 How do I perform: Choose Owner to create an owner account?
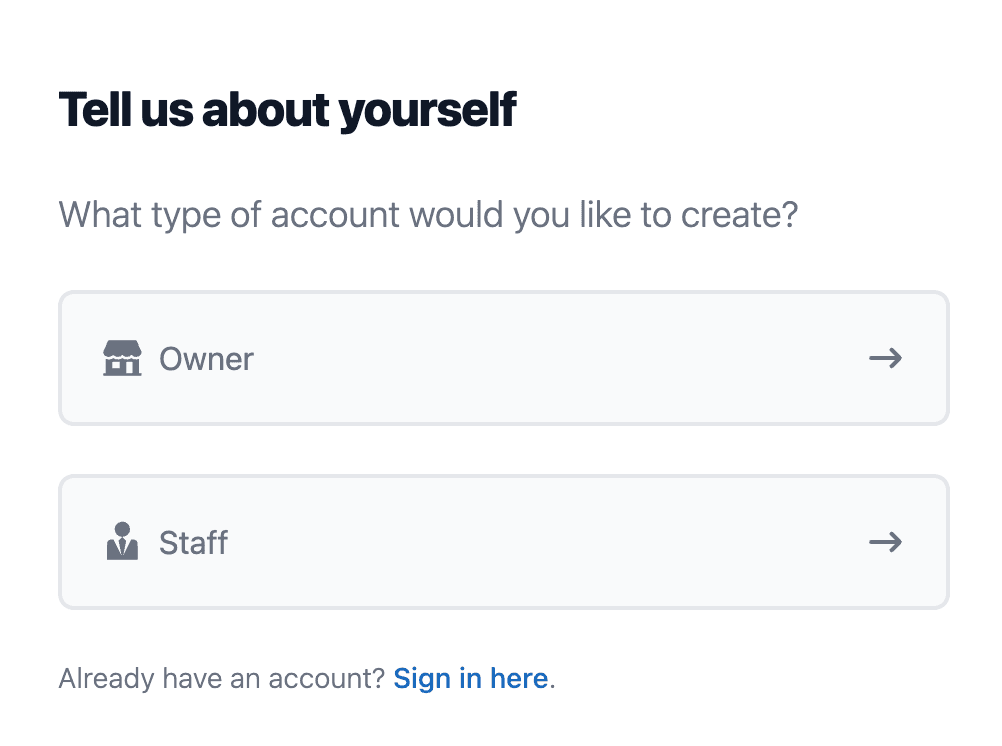click(x=504, y=358)
